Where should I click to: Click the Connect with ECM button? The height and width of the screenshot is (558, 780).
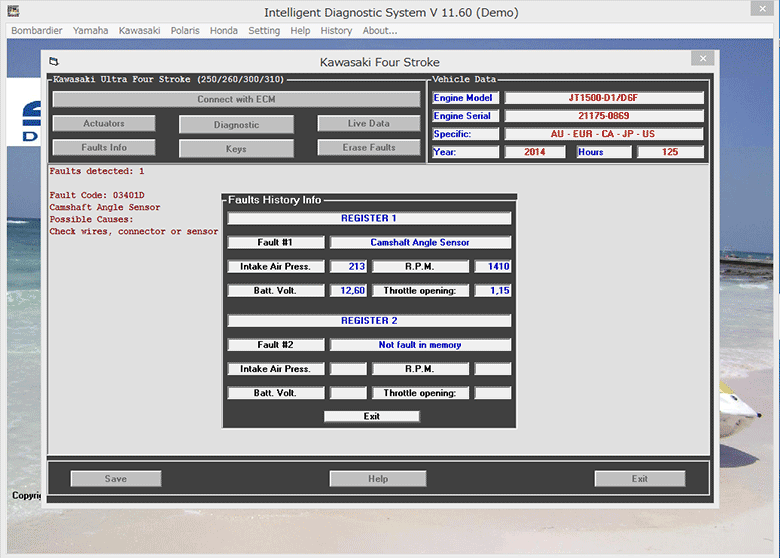tap(236, 99)
